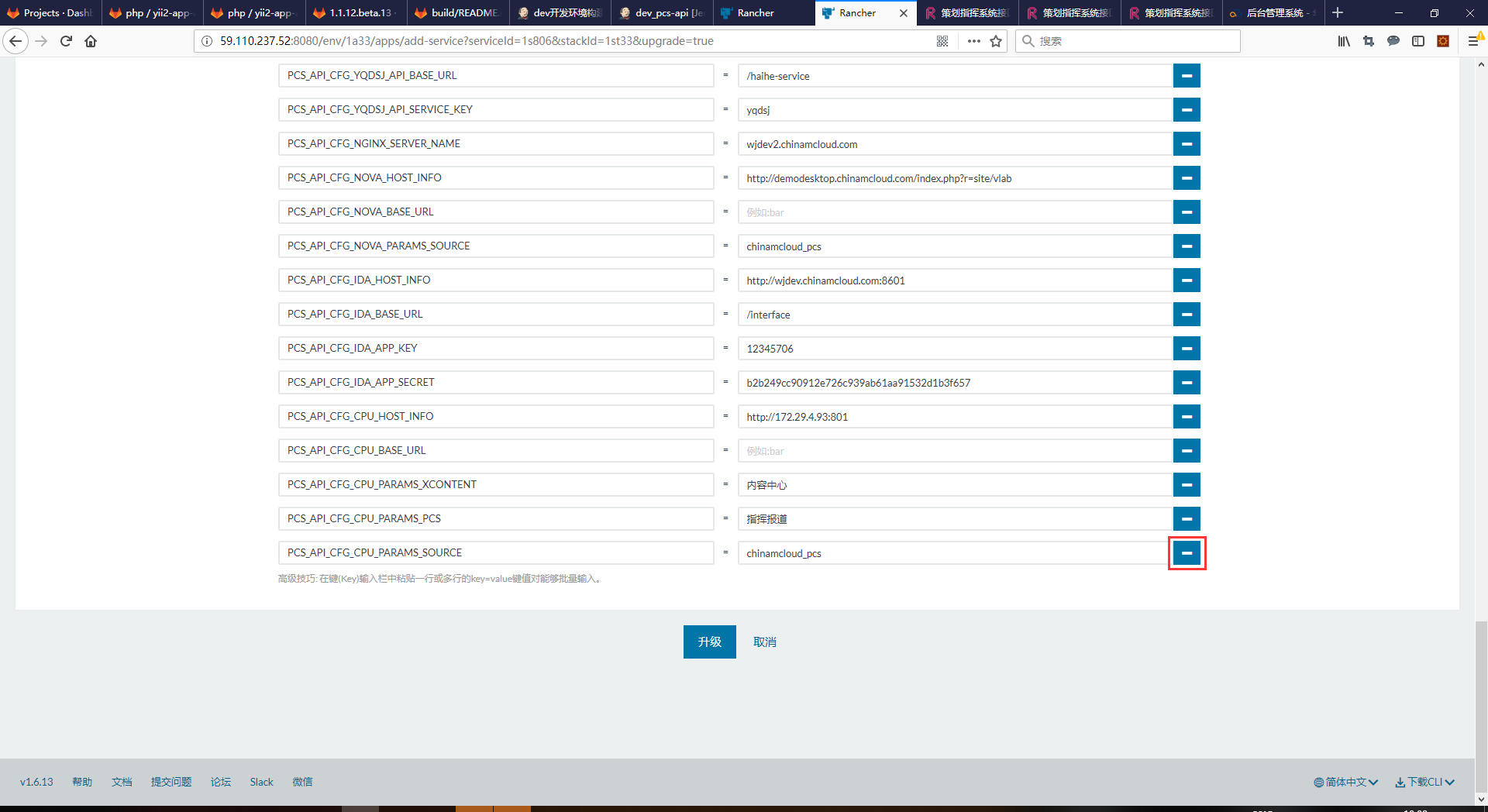Open the QR code icon in address bar
The height and width of the screenshot is (812, 1488).
(942, 41)
